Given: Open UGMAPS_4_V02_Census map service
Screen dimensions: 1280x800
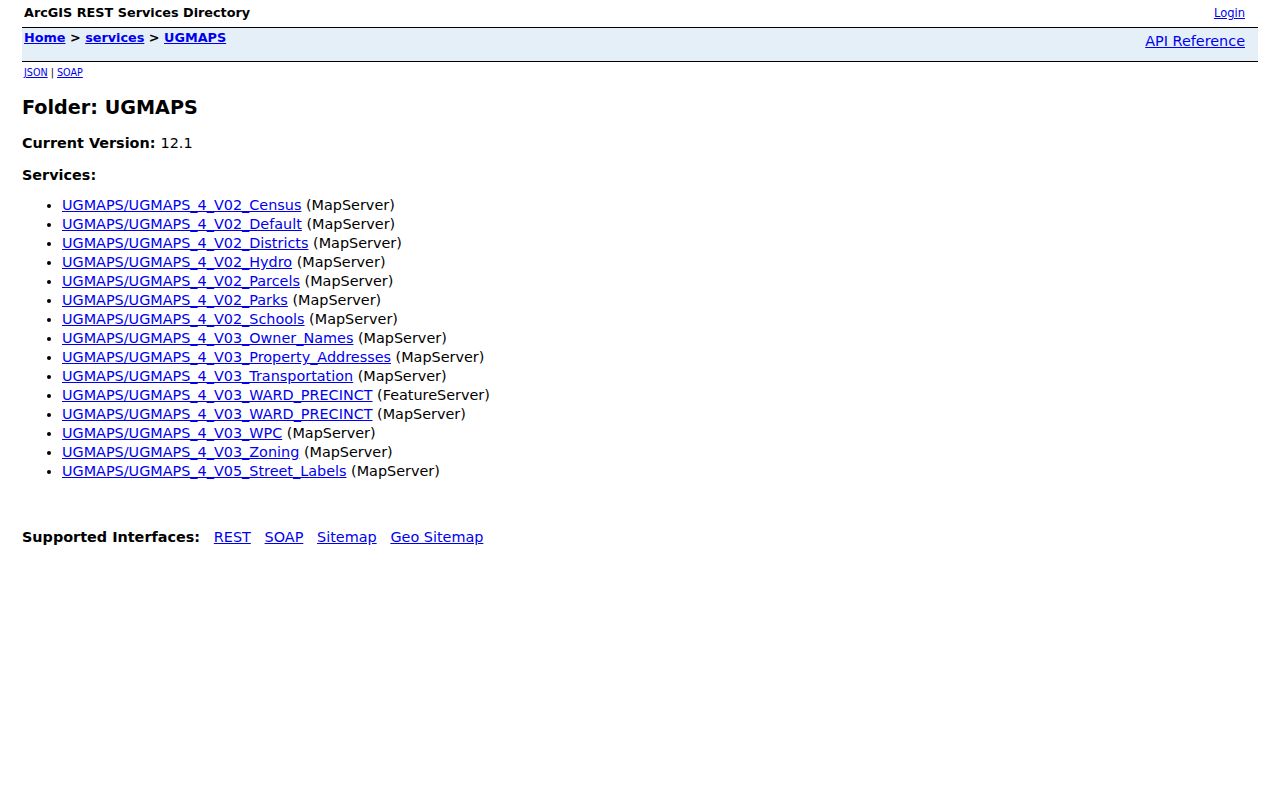Looking at the screenshot, I should pos(182,205).
